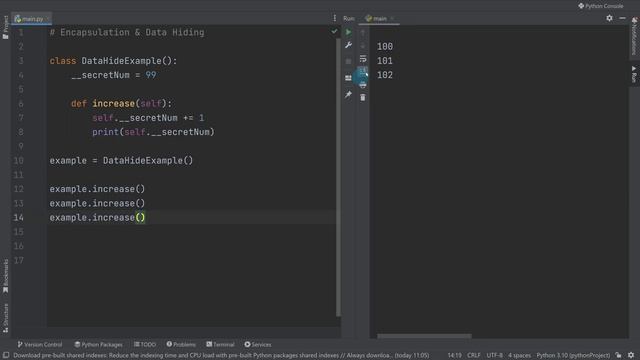
Task: Click output value 102 in console
Action: pos(385,75)
